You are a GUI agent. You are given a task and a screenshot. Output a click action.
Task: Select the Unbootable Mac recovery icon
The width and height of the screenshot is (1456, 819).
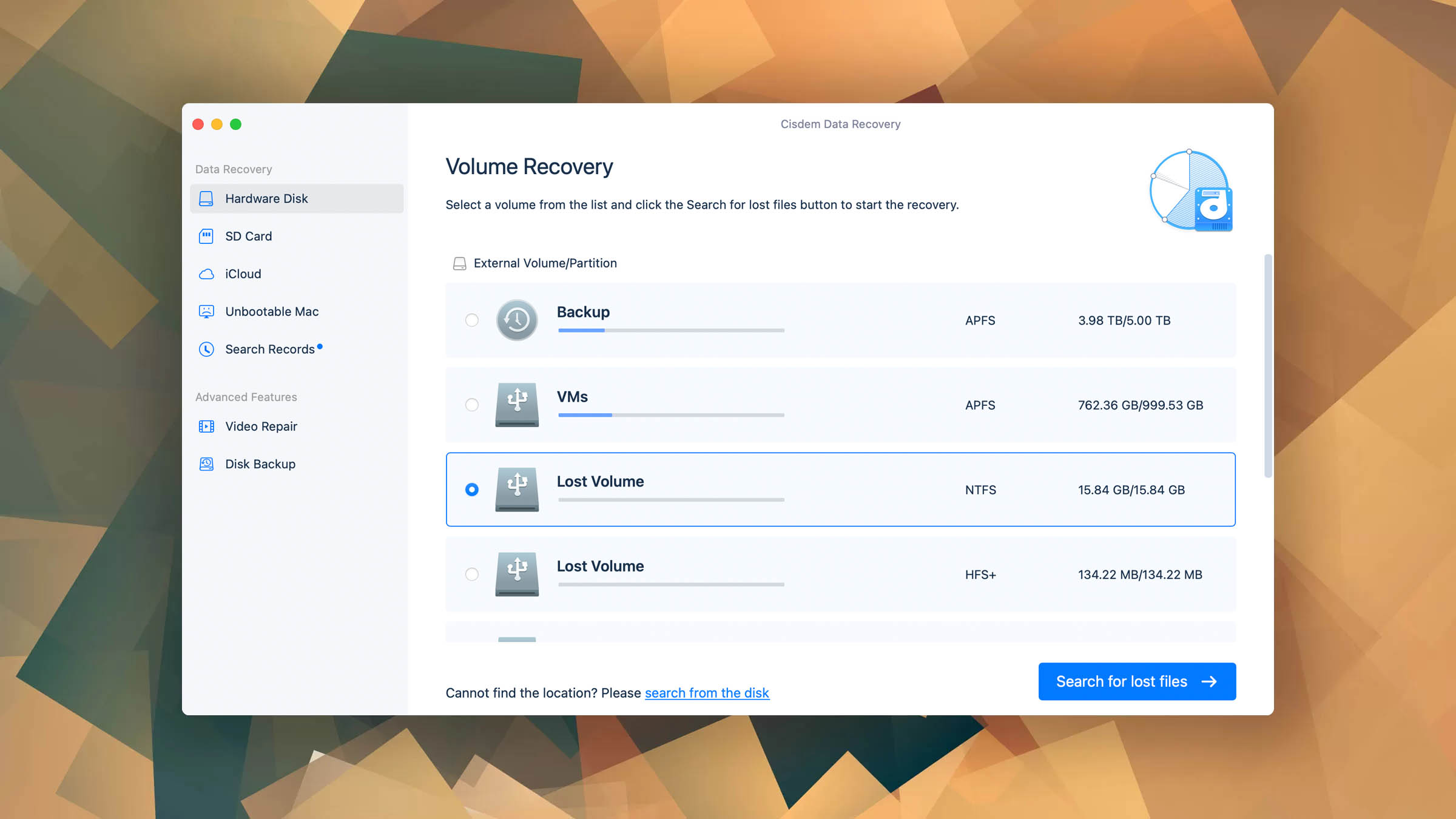click(206, 311)
